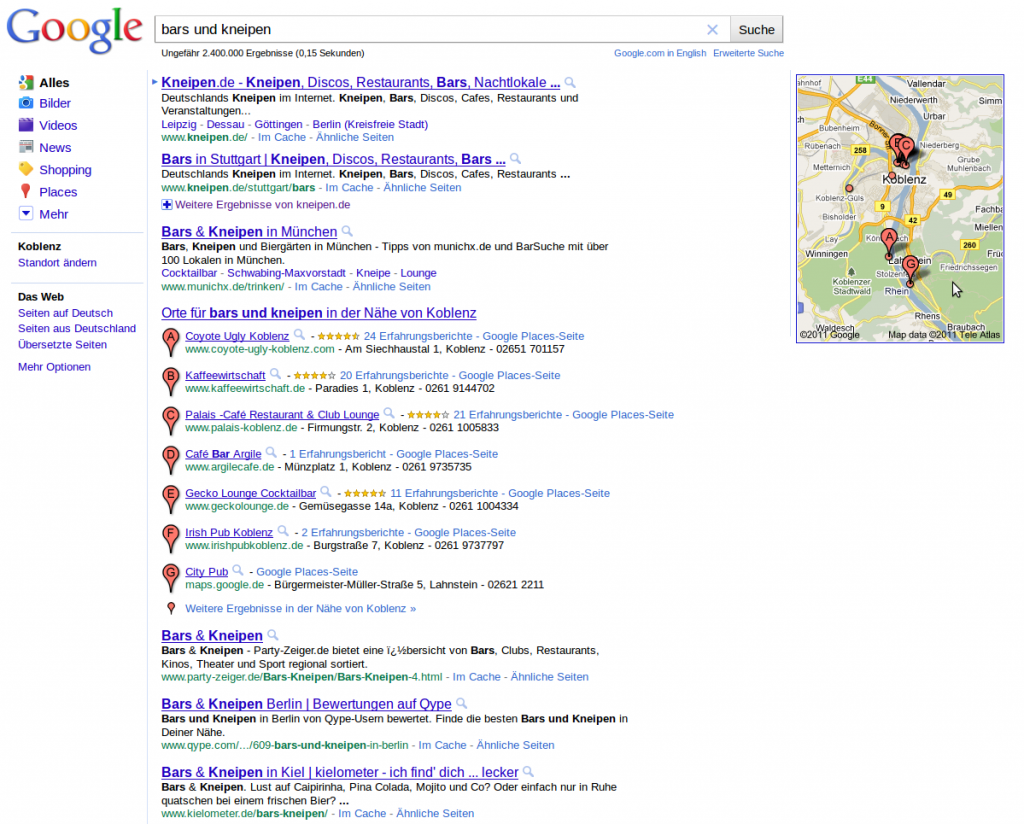Click magnifier beside Bars in Stuttgart result
Viewport: 1024px width, 824px height.
tap(515, 159)
